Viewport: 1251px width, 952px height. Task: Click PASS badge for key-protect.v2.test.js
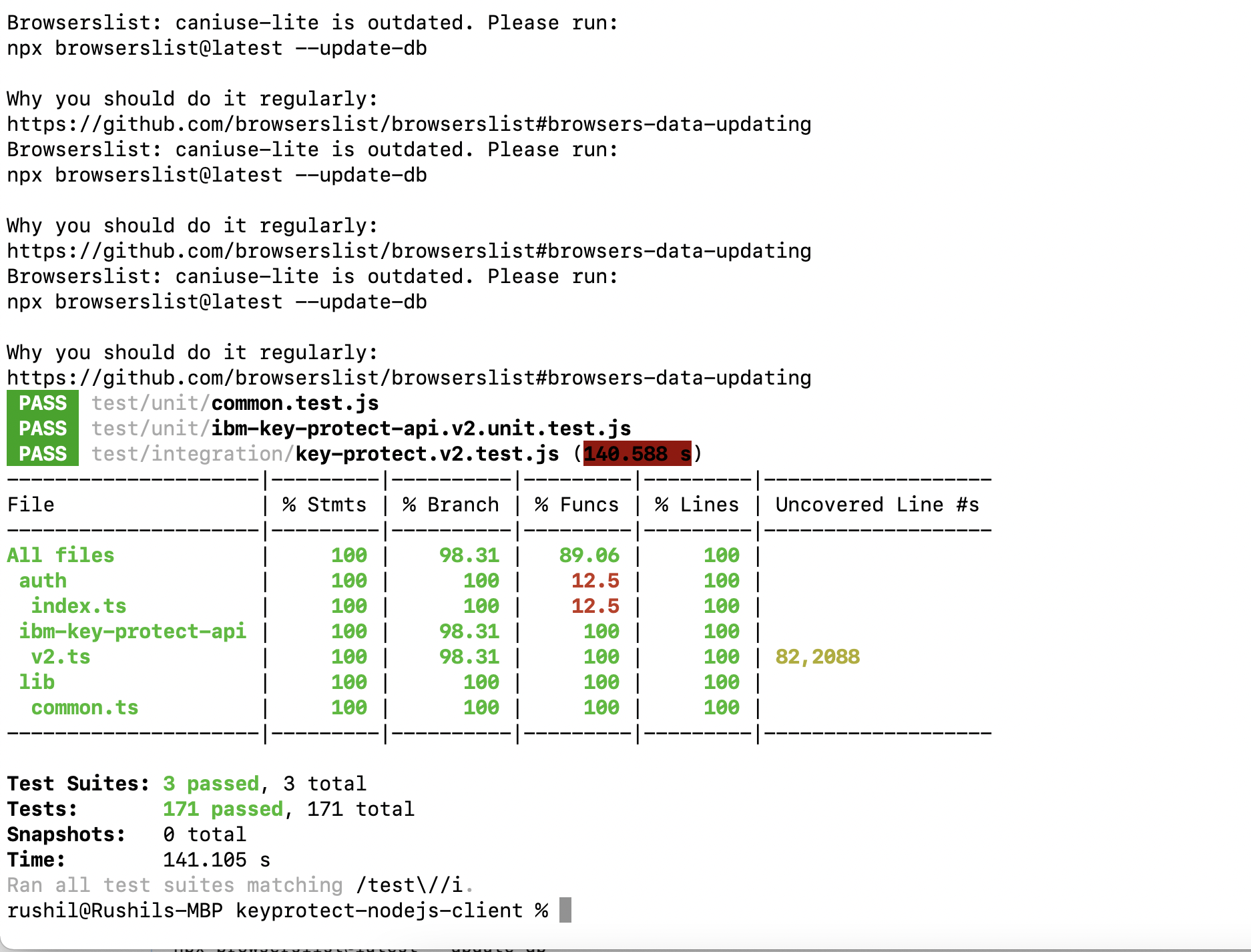click(43, 454)
